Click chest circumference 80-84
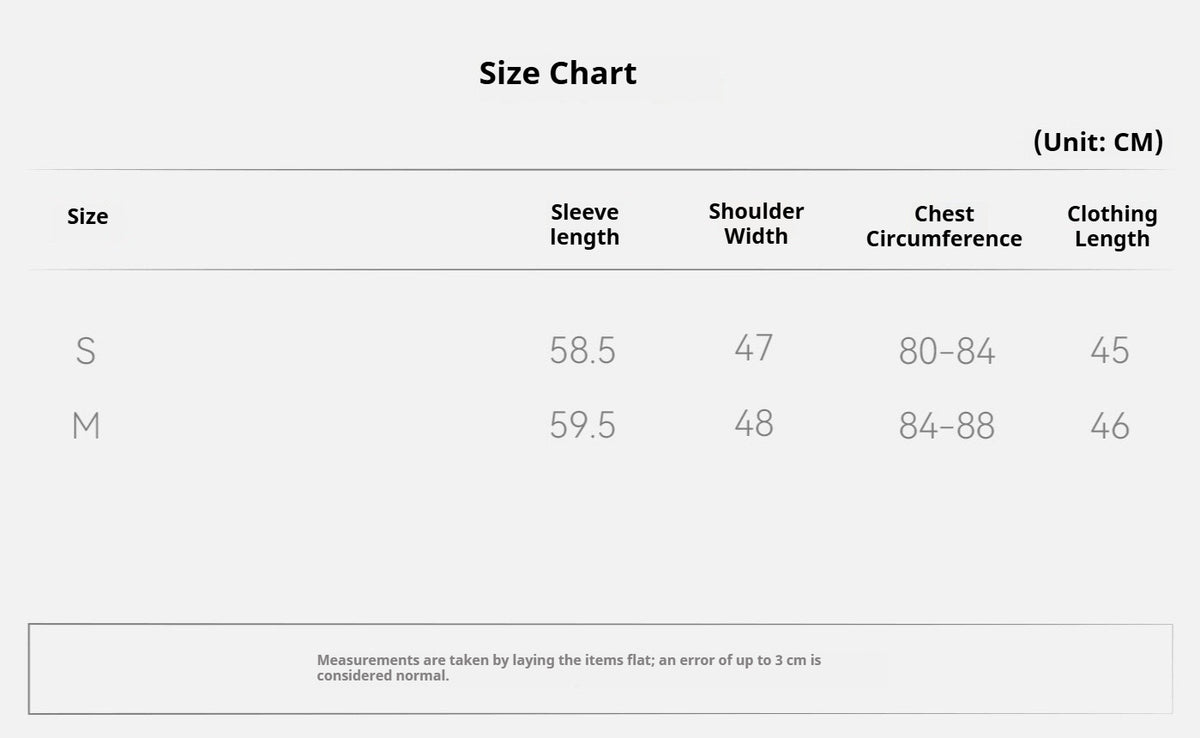The height and width of the screenshot is (738, 1200). 947,352
